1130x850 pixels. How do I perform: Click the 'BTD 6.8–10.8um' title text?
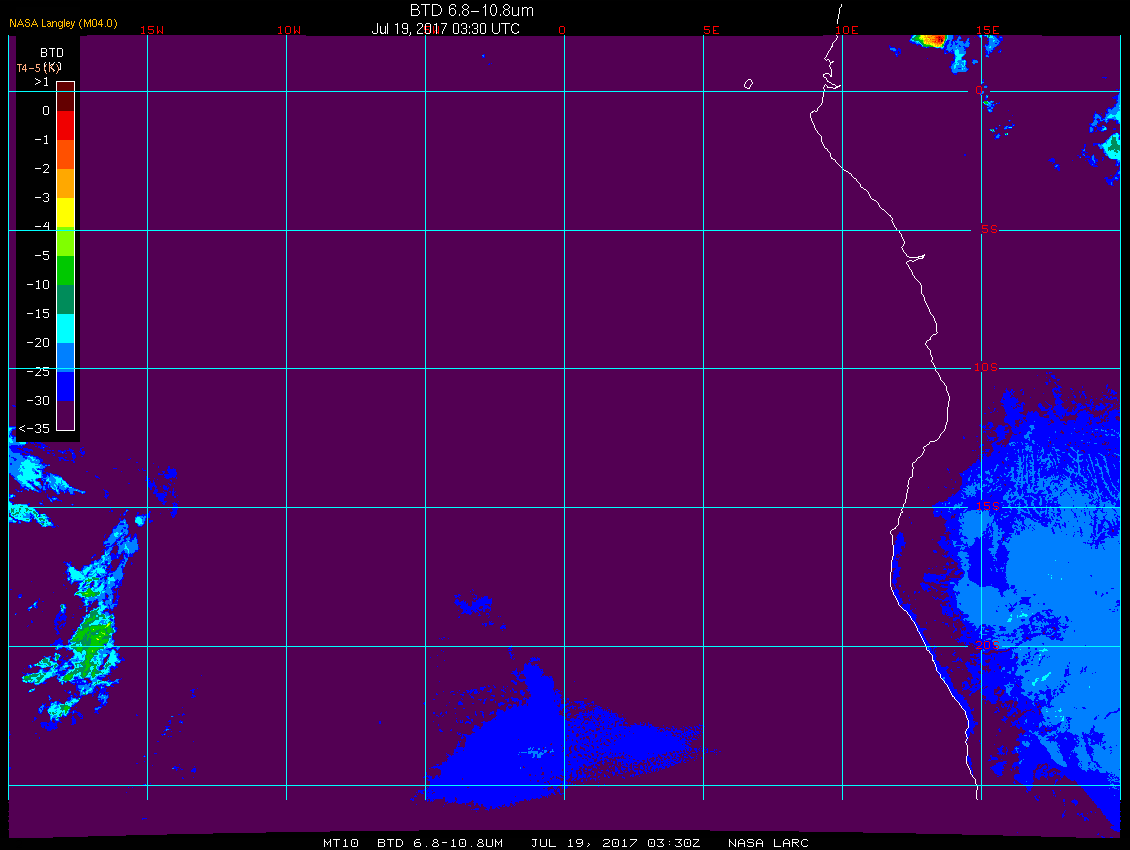[x=472, y=10]
